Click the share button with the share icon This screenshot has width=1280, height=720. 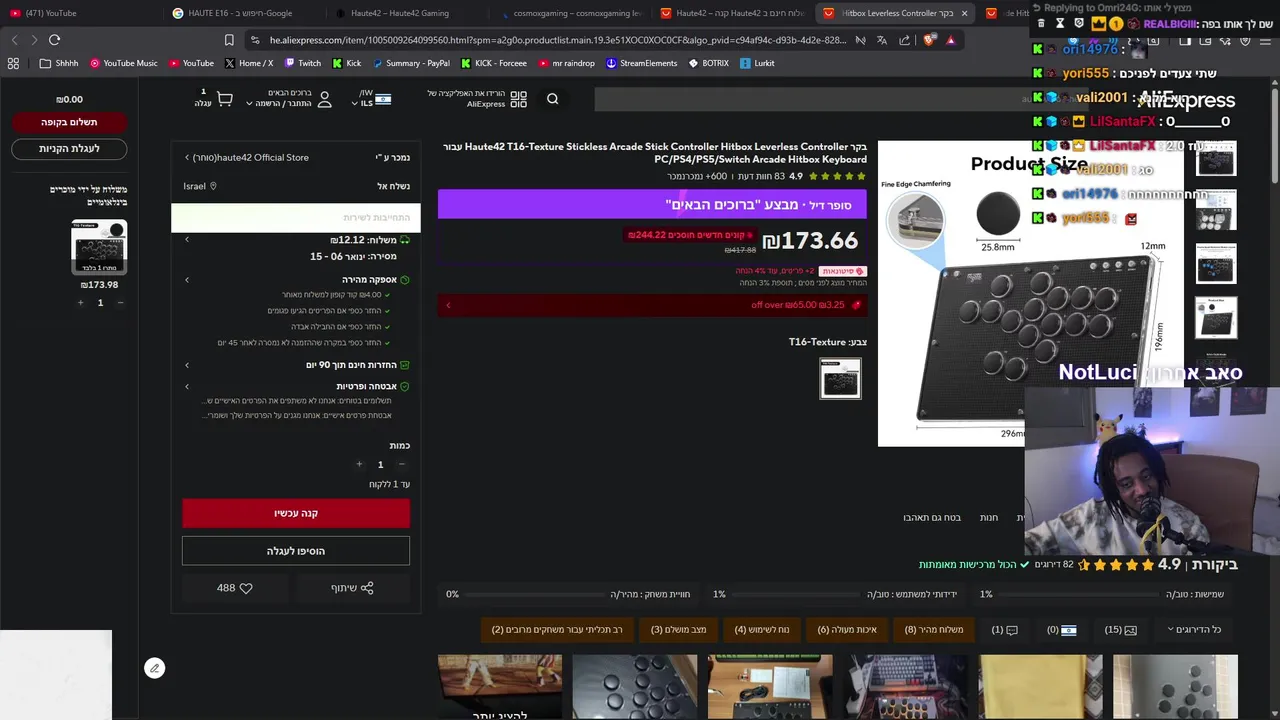352,588
